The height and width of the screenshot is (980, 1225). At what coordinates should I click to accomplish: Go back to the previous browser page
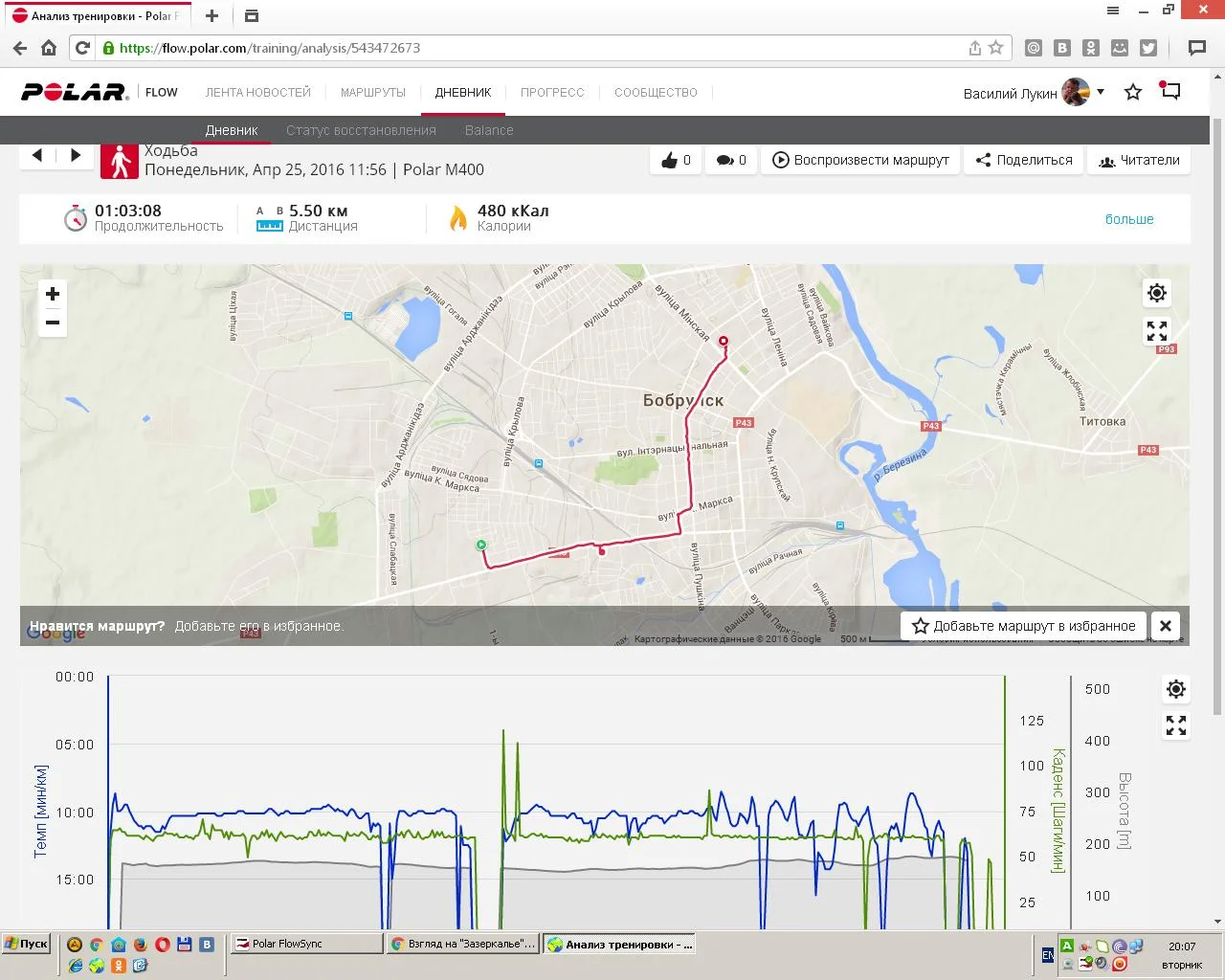point(19,48)
